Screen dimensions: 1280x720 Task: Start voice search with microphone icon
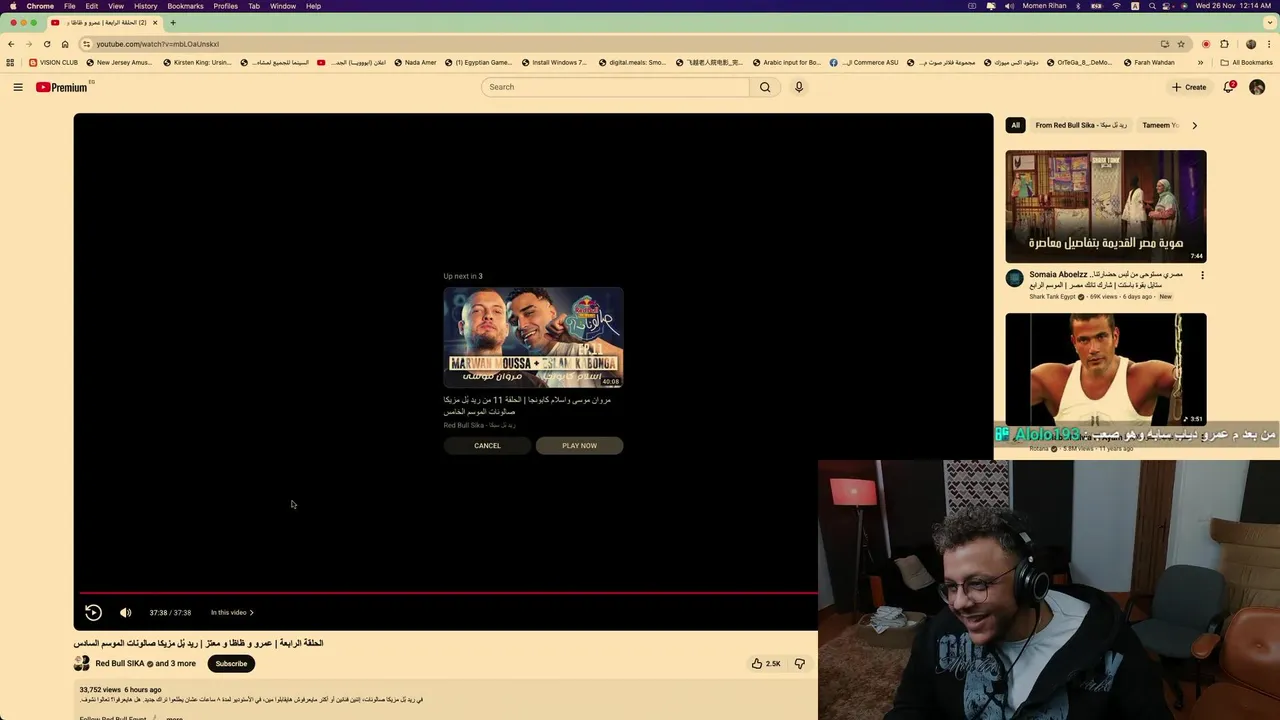pyautogui.click(x=799, y=87)
